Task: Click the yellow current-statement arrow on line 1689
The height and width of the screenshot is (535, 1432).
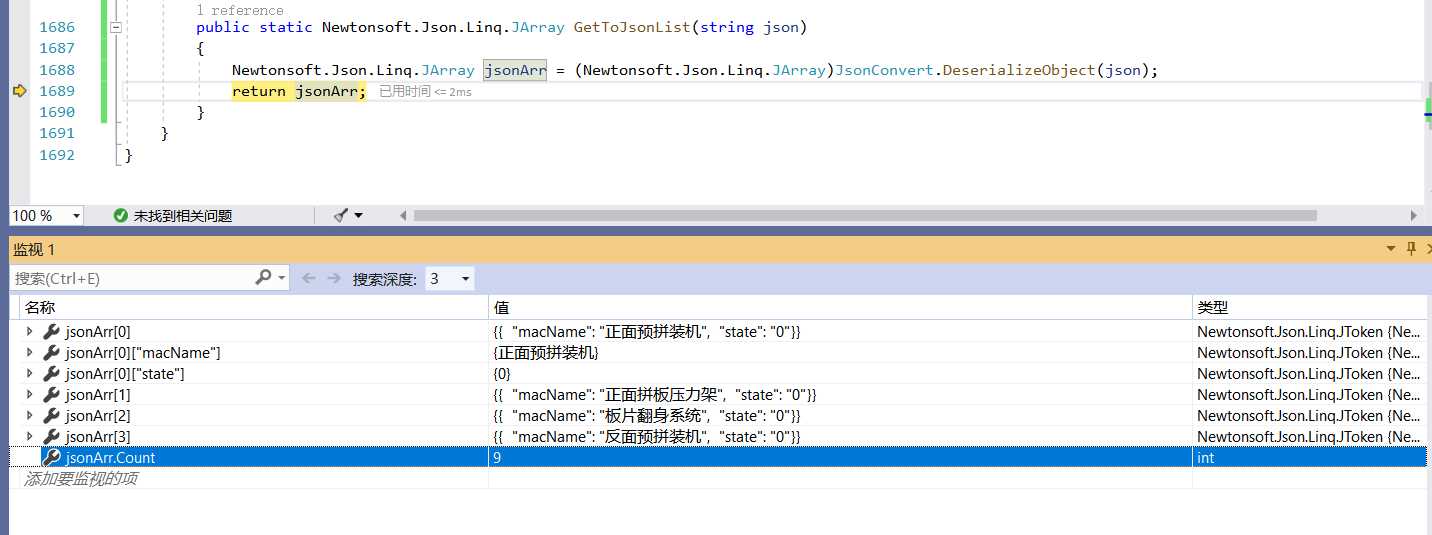Action: pyautogui.click(x=18, y=91)
